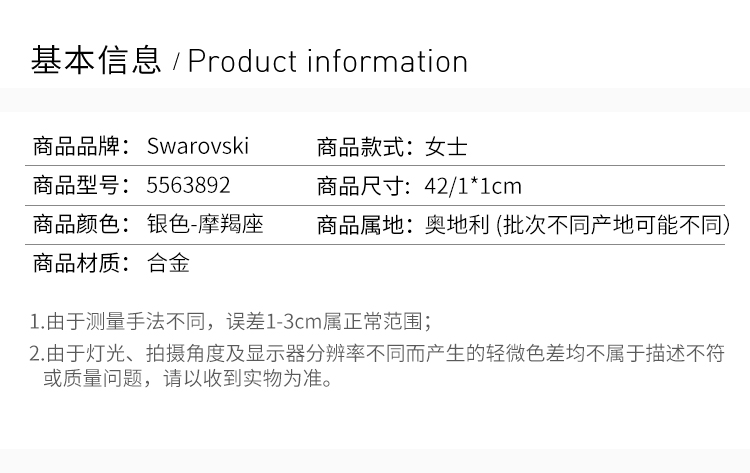Click the 批次不同产地可能不同 parenthetical note
The height and width of the screenshot is (473, 750).
pos(613,225)
